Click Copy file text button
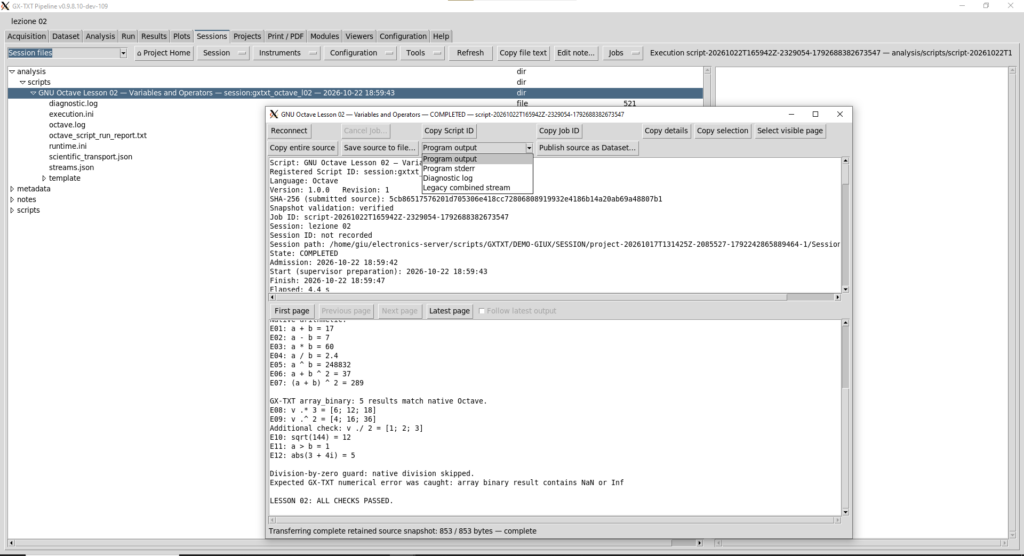The image size is (1024, 556). tap(522, 53)
